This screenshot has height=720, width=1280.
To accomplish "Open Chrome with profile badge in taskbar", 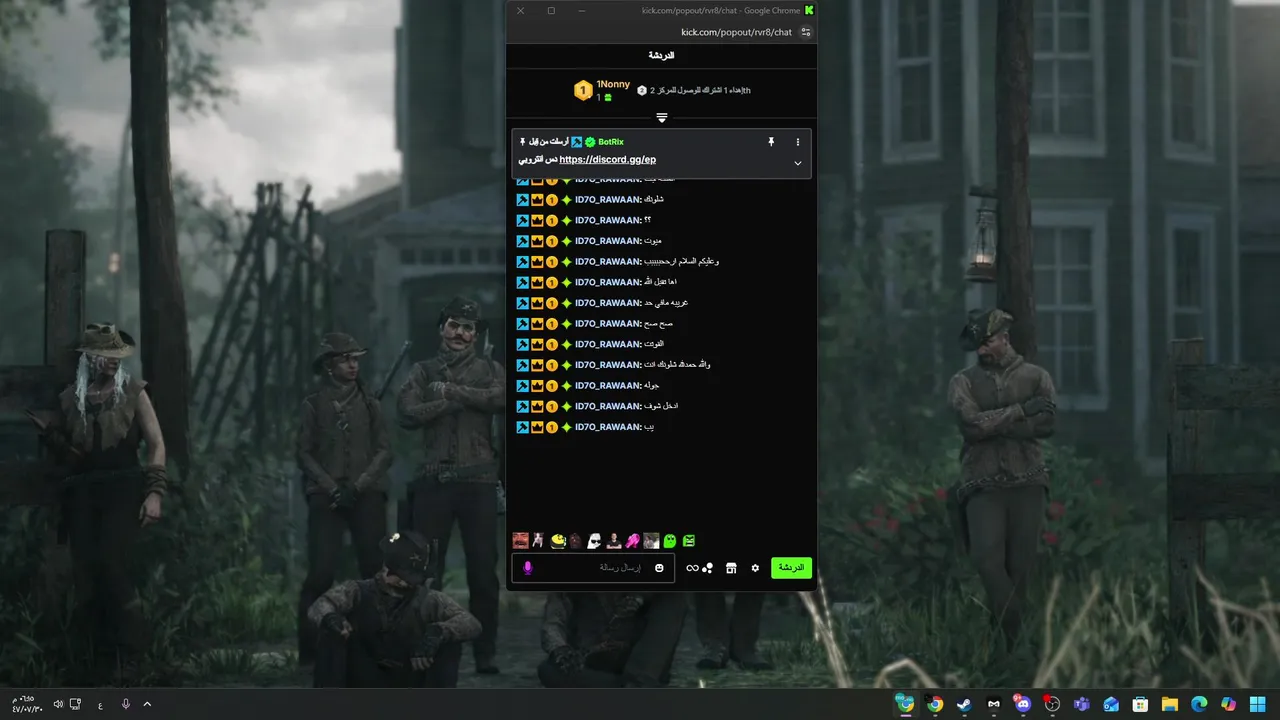I will [905, 704].
